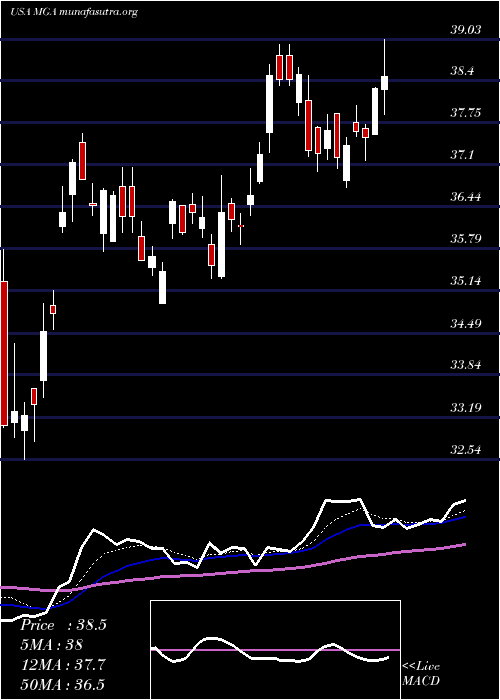This screenshot has height=700, width=500.
Task: Click the 39.03 price axis label
Action: tap(465, 30)
